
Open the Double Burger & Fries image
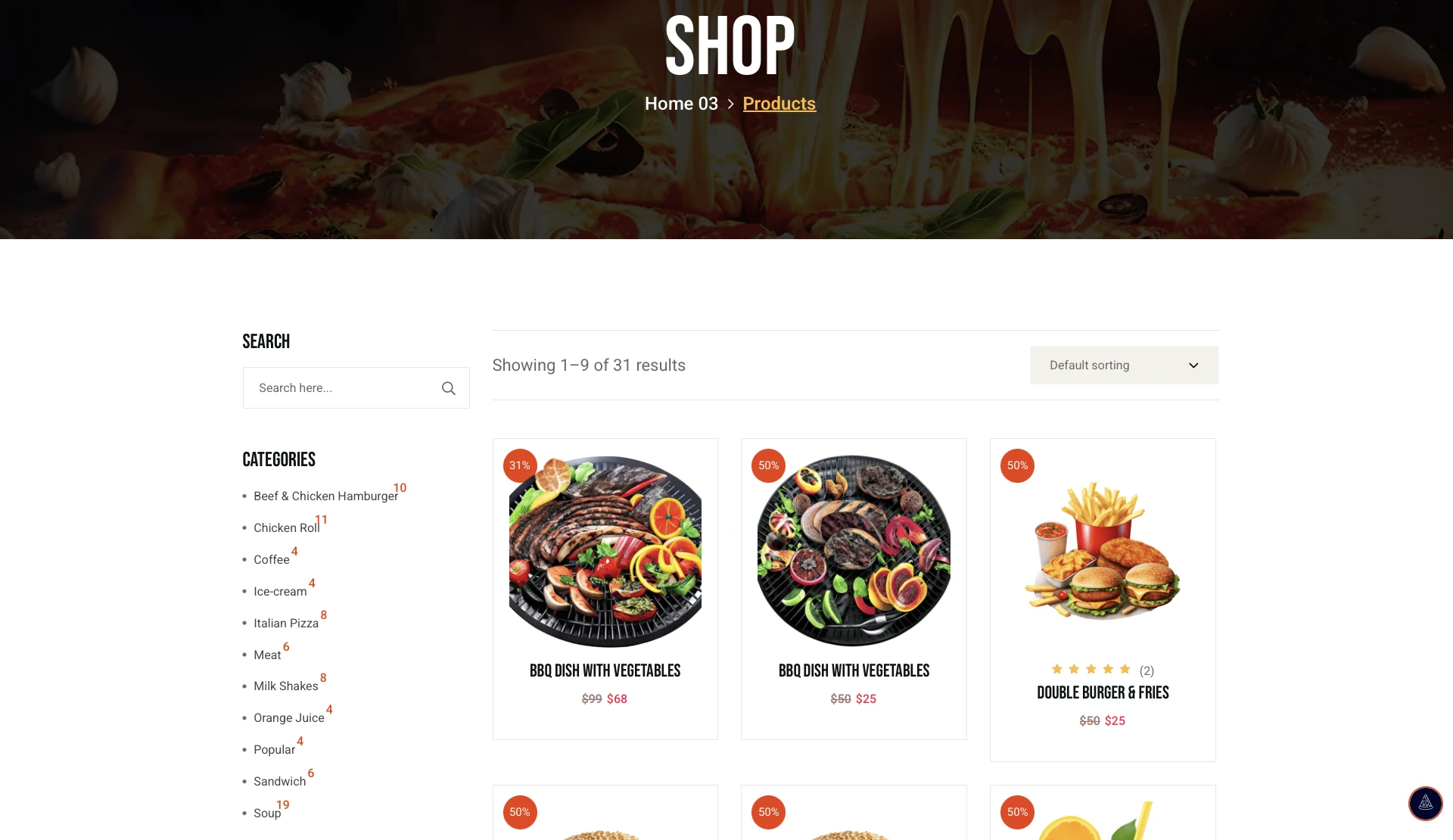coord(1103,551)
